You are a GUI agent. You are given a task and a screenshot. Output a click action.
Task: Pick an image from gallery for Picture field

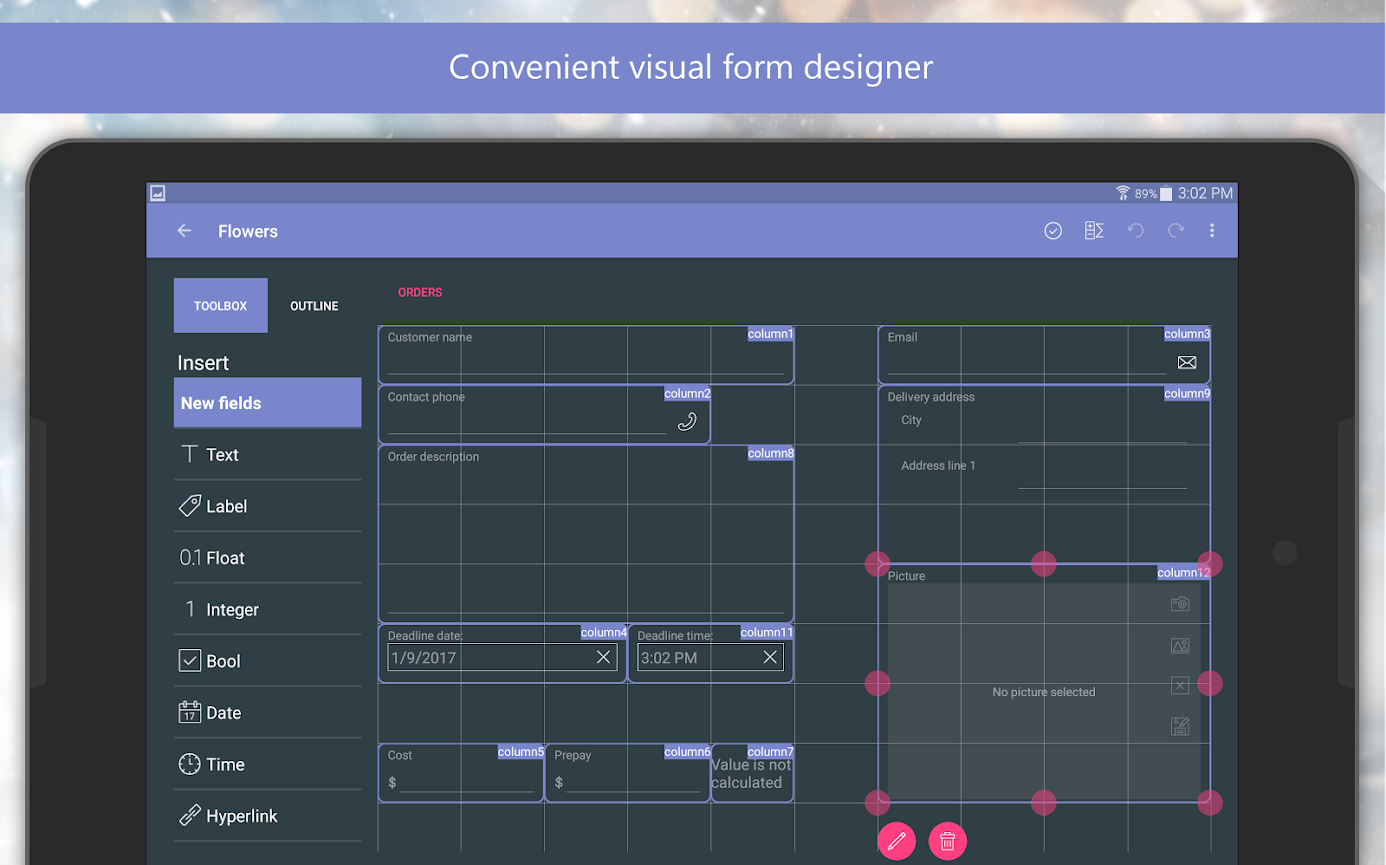(1180, 645)
